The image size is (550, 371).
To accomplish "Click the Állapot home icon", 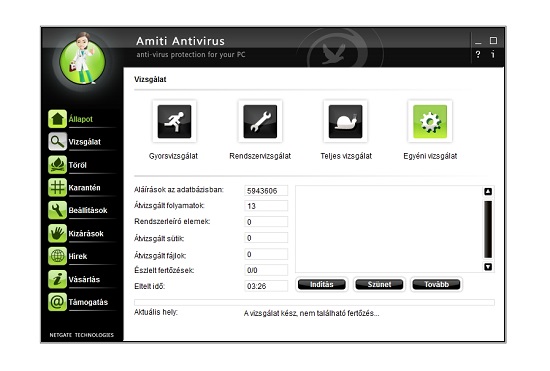I will (57, 119).
